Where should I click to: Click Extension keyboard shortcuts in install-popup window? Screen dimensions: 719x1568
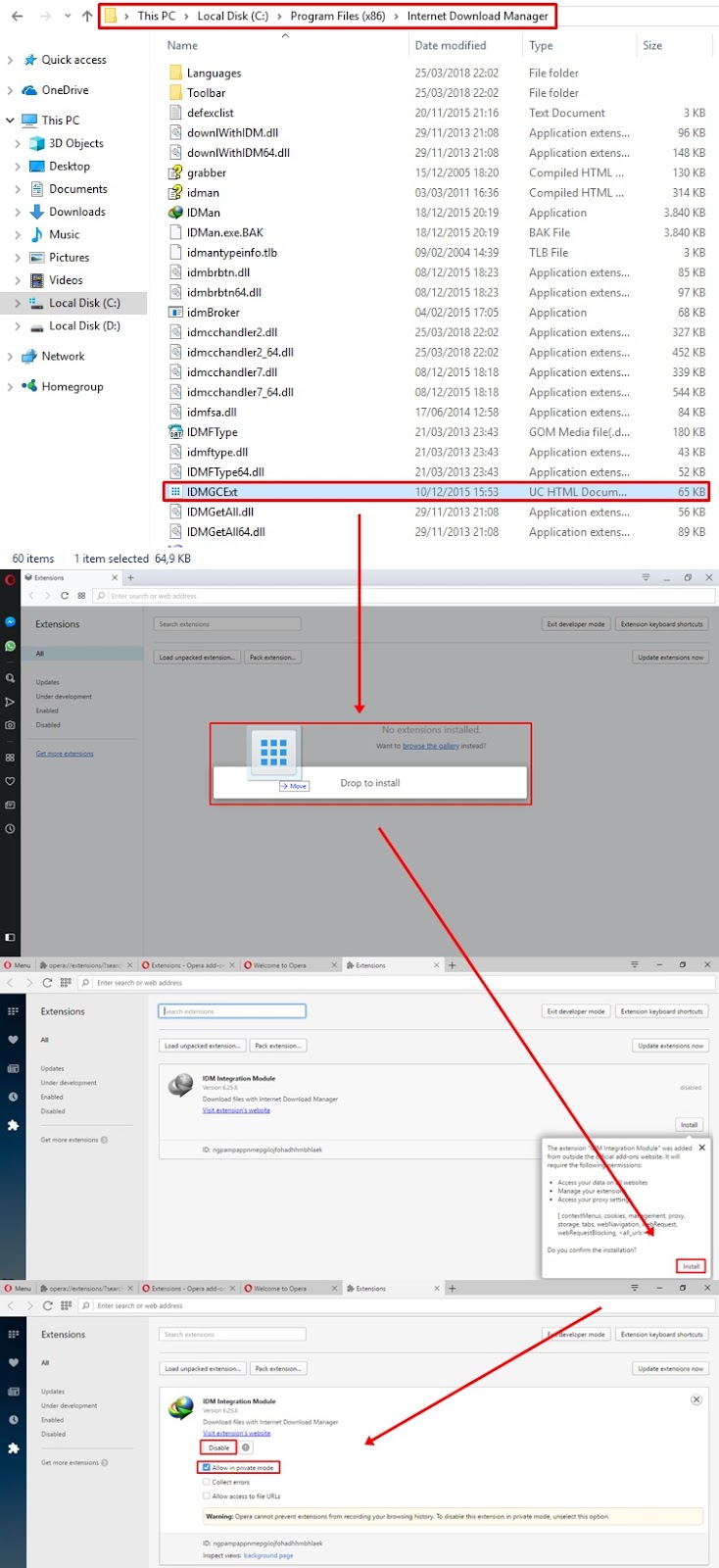(x=662, y=1011)
